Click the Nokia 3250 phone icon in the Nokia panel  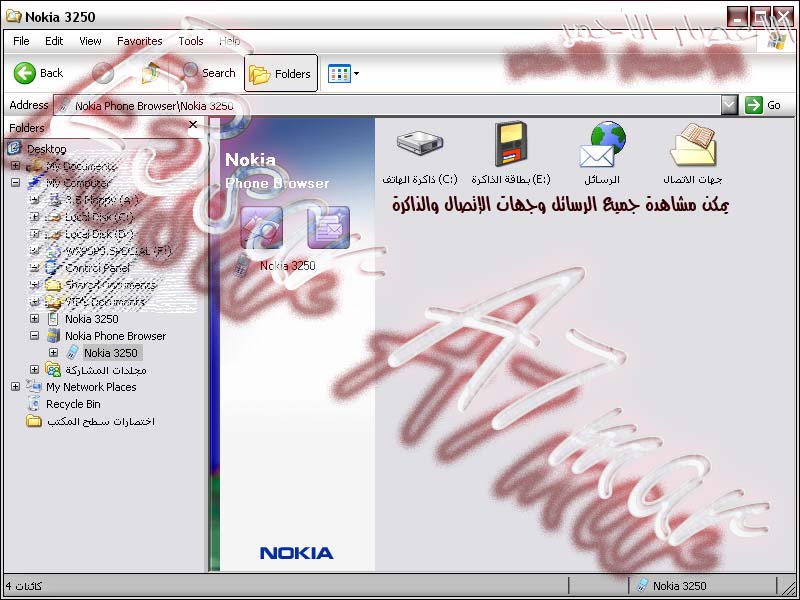(241, 266)
